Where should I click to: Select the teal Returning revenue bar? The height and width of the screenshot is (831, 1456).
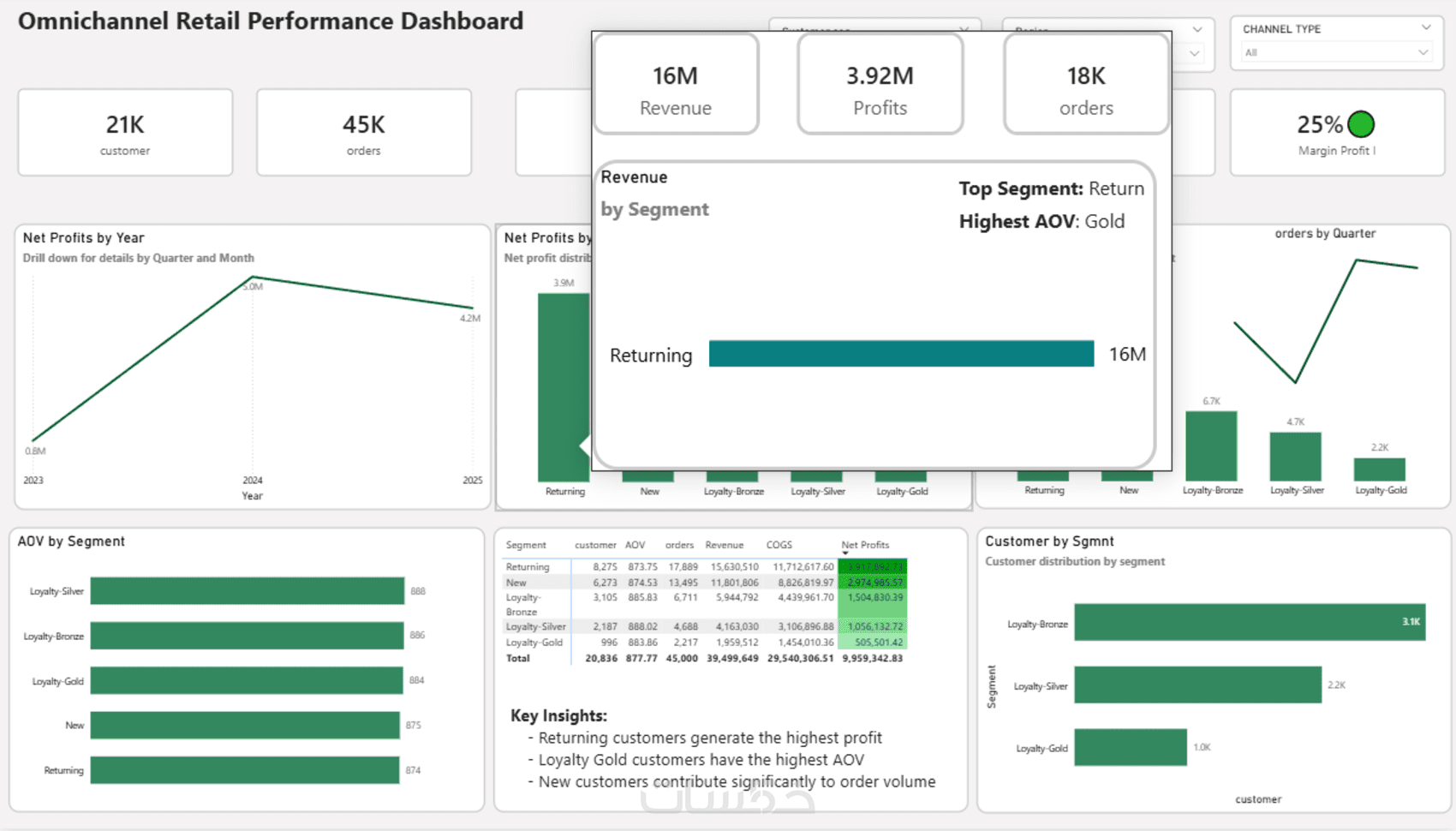[901, 354]
